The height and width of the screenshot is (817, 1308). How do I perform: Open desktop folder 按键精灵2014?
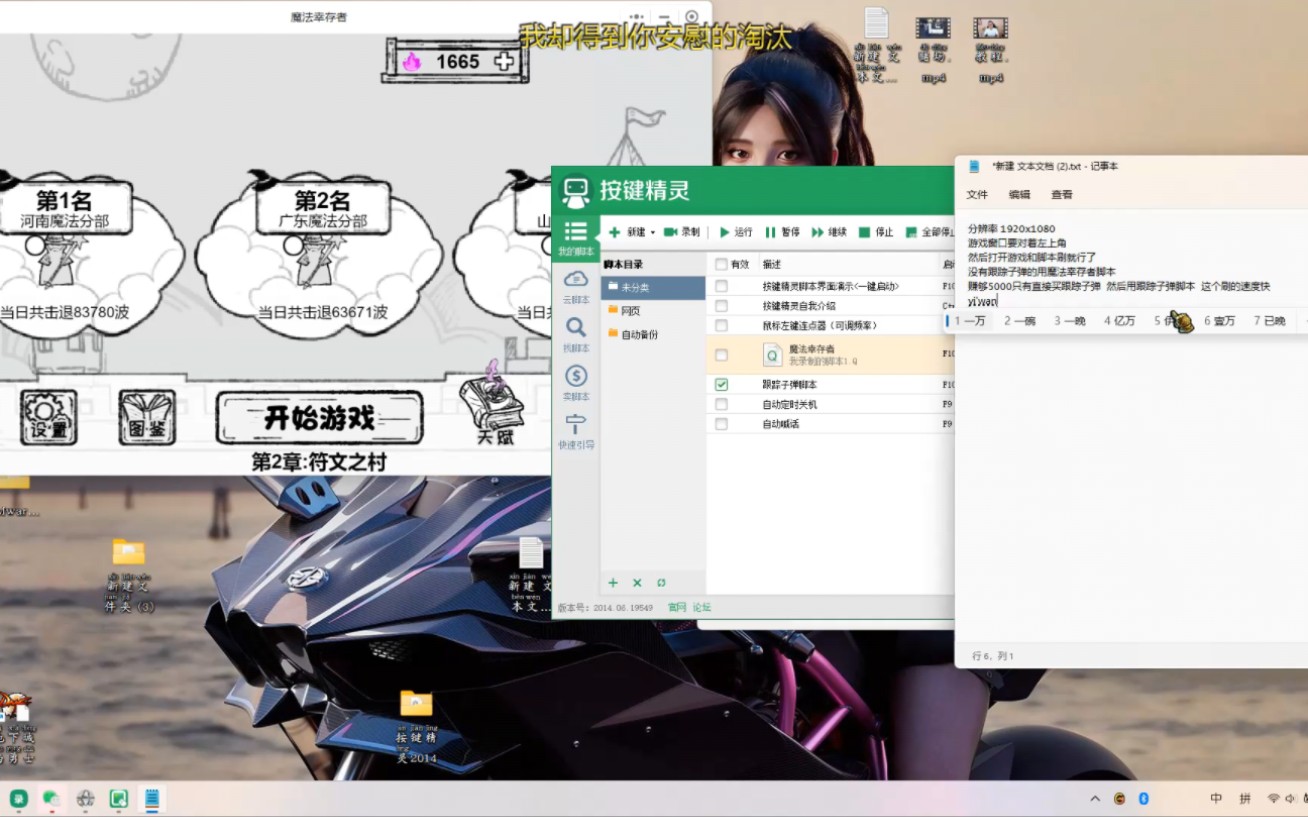[x=416, y=725]
